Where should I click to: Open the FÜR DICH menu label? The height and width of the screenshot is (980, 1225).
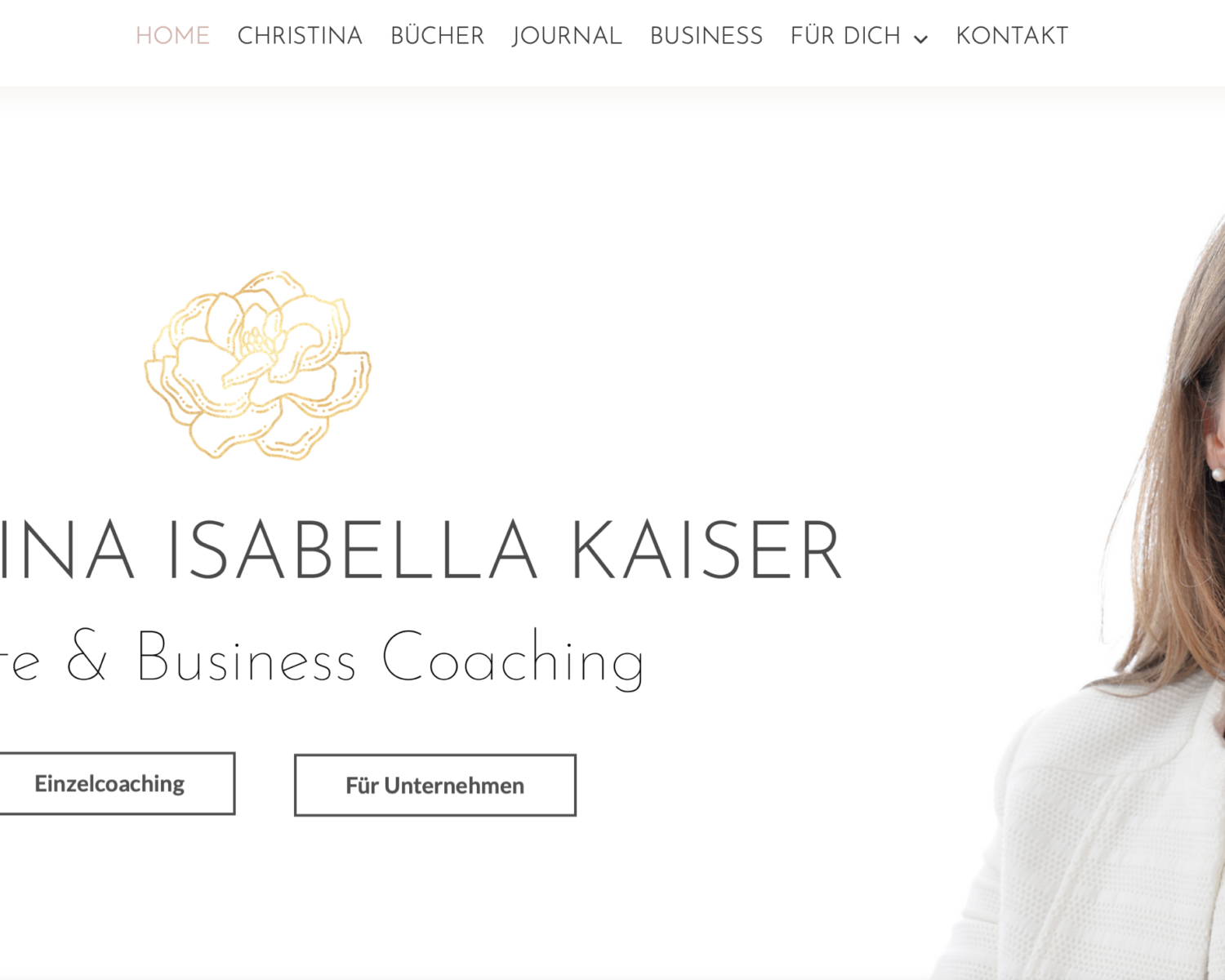tap(845, 36)
